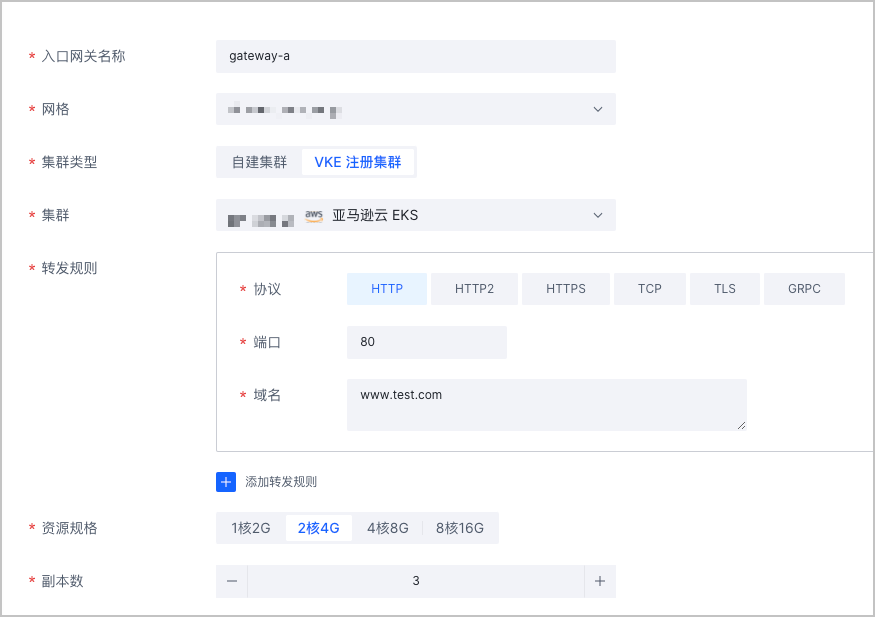The height and width of the screenshot is (617, 875).
Task: Click the gateway name input field
Action: (x=415, y=57)
